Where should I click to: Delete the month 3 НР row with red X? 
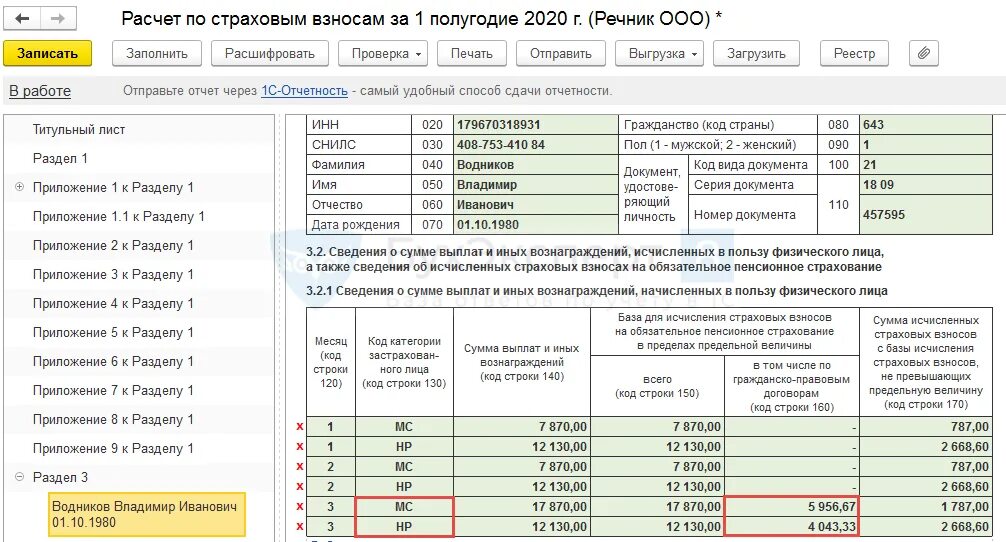coord(300,527)
